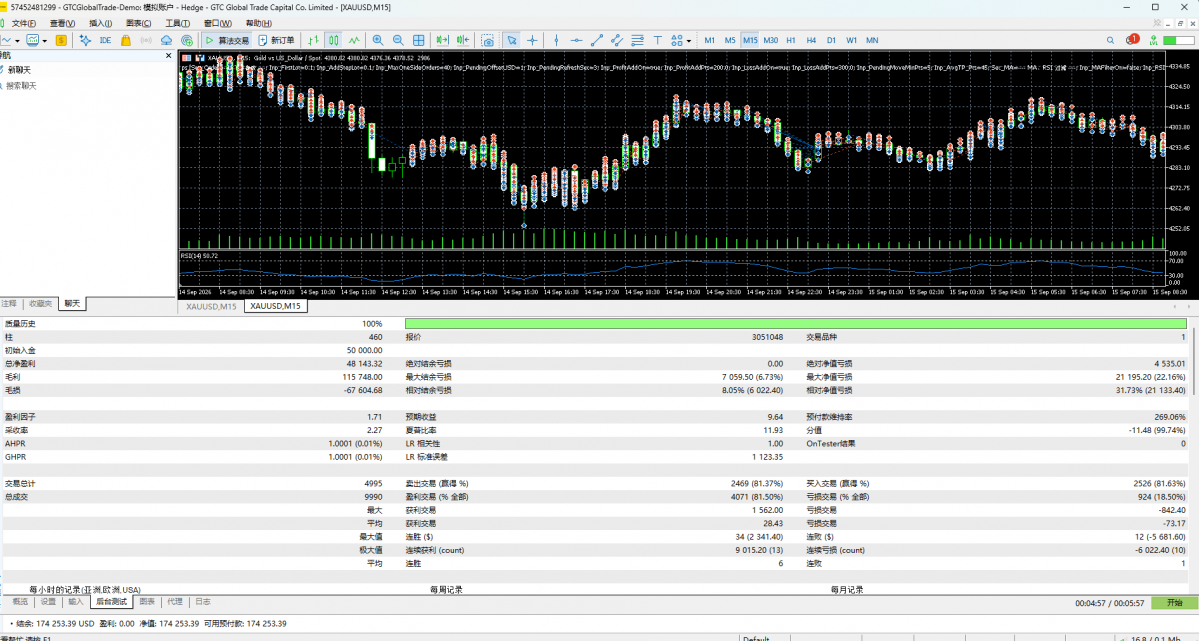Click the green LVL icon
This screenshot has width=1199, height=641.
(1153, 41)
